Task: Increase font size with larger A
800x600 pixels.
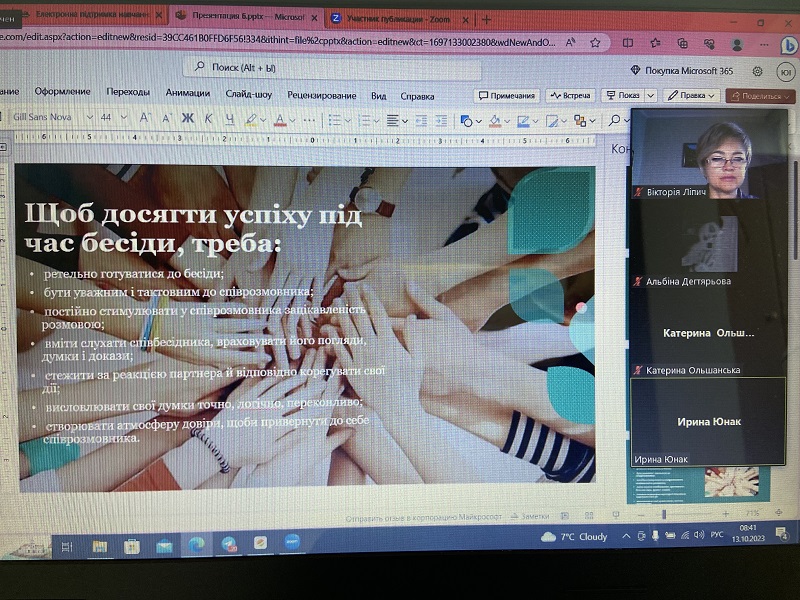Action: point(145,118)
